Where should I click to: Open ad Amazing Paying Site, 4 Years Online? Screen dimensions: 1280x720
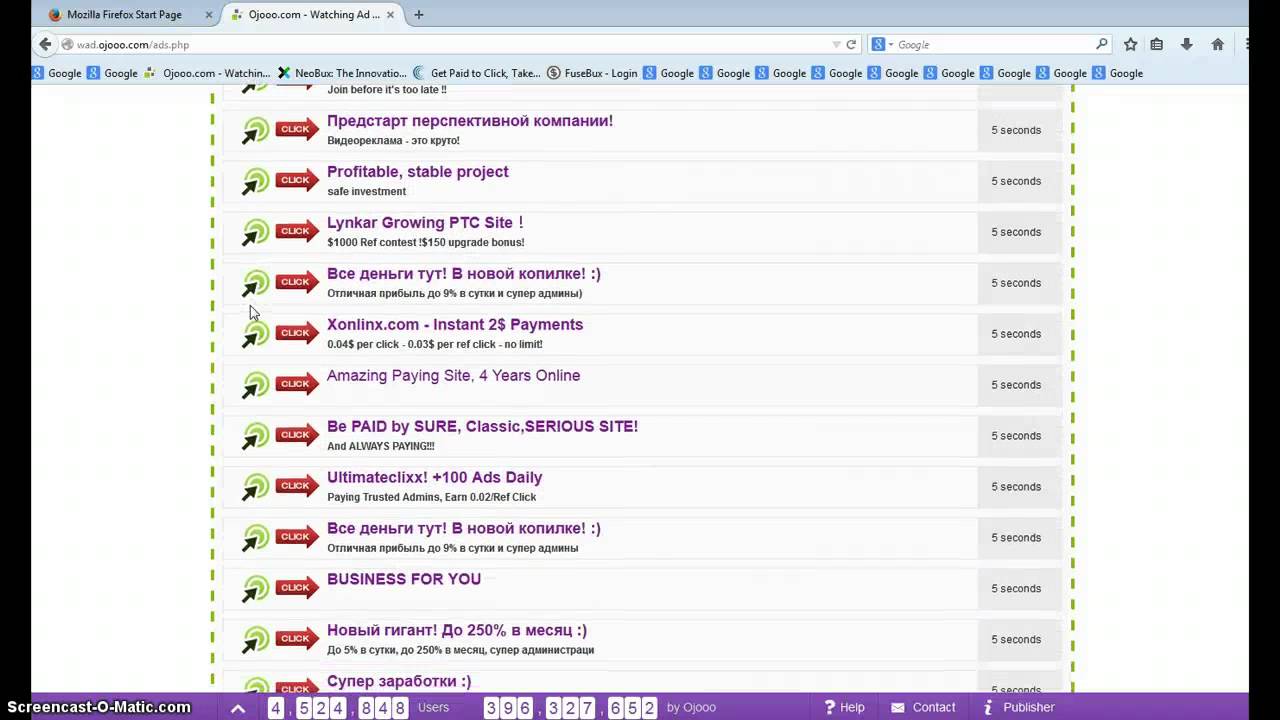coord(453,376)
